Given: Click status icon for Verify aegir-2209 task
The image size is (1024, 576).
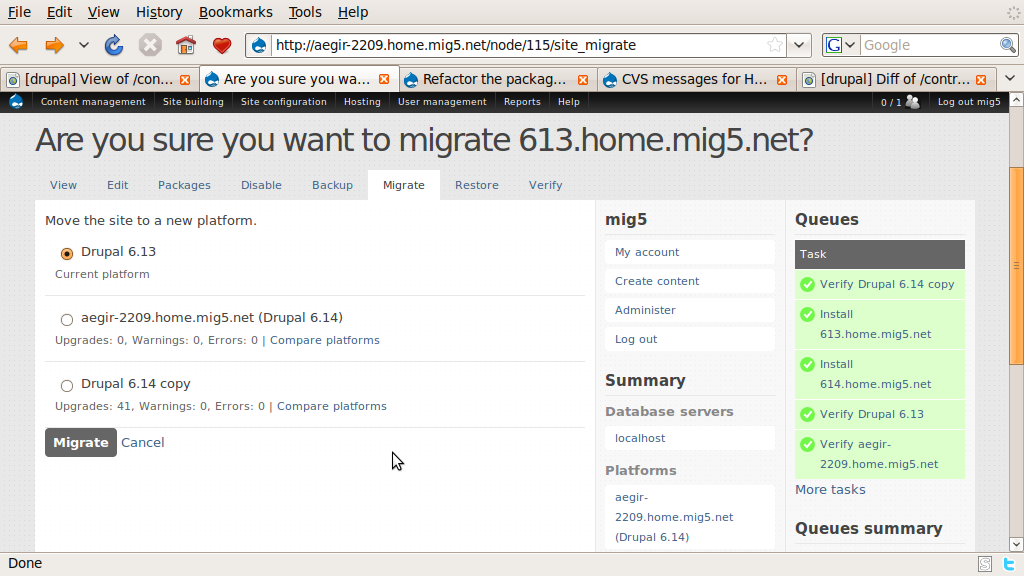Looking at the screenshot, I should (807, 444).
